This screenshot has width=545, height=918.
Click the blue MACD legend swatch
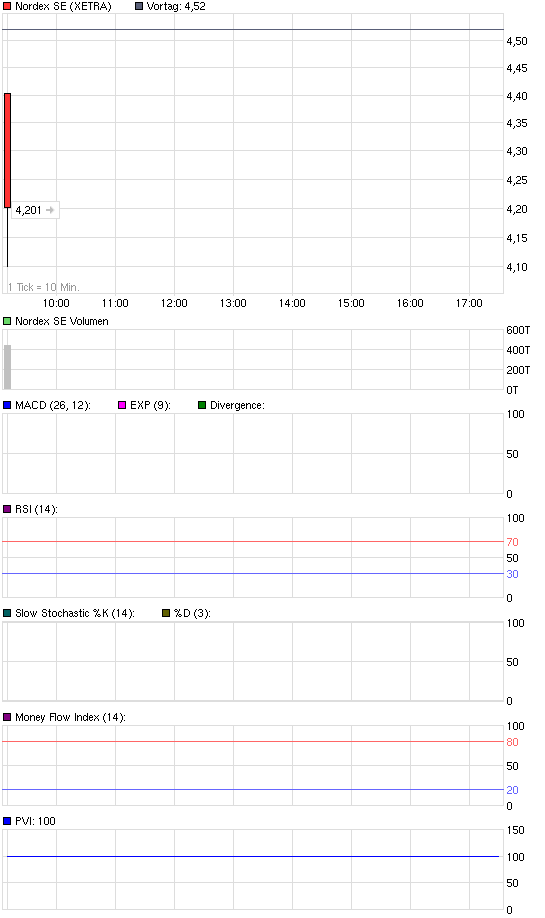[x=7, y=405]
